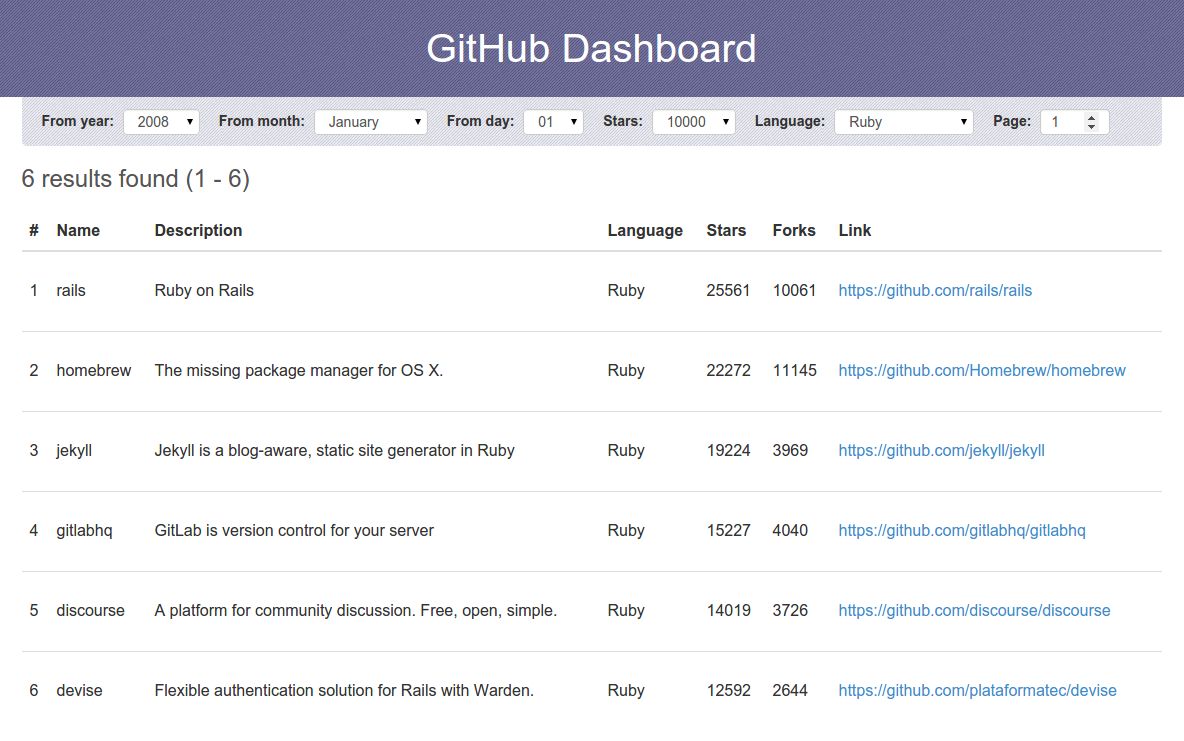Click the 'Language:' filter label
This screenshot has height=741, width=1184.
tap(790, 121)
